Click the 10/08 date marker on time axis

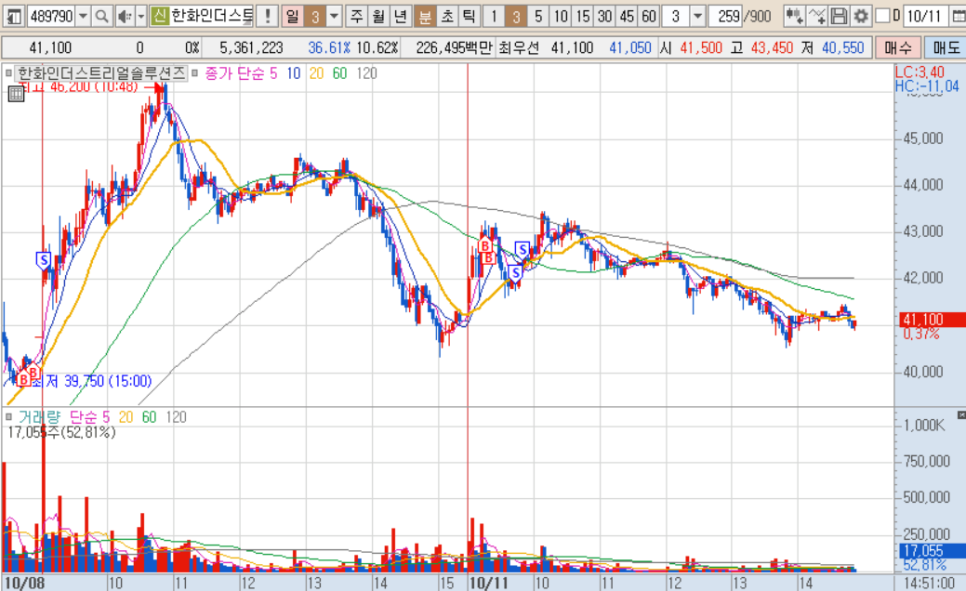[x=24, y=583]
